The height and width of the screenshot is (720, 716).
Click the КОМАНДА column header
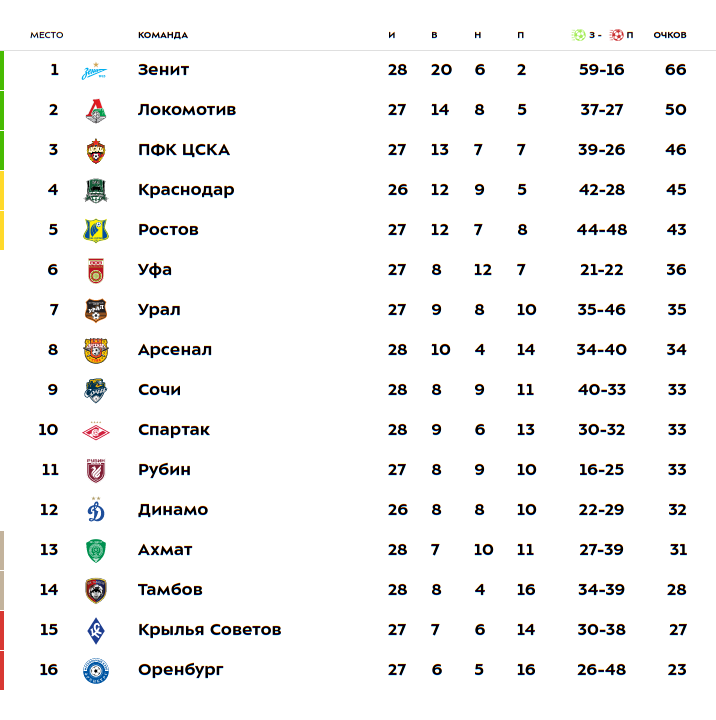(163, 35)
